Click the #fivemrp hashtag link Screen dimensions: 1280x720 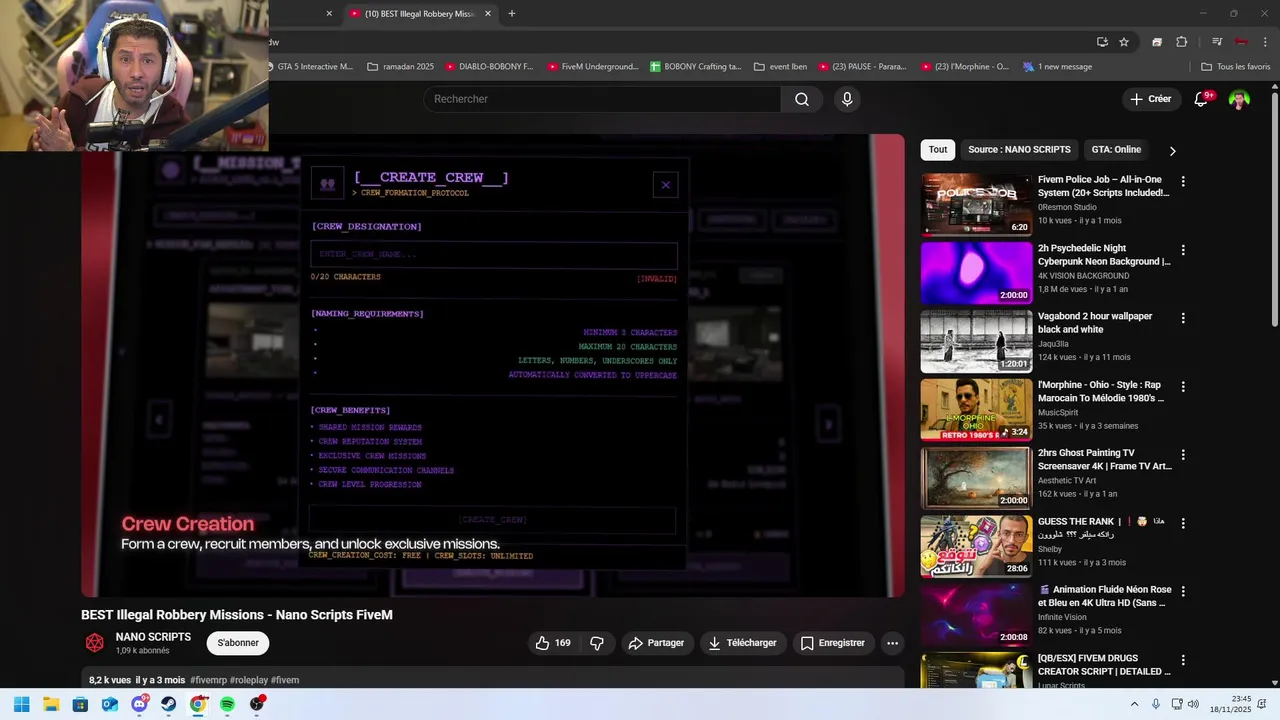208,680
